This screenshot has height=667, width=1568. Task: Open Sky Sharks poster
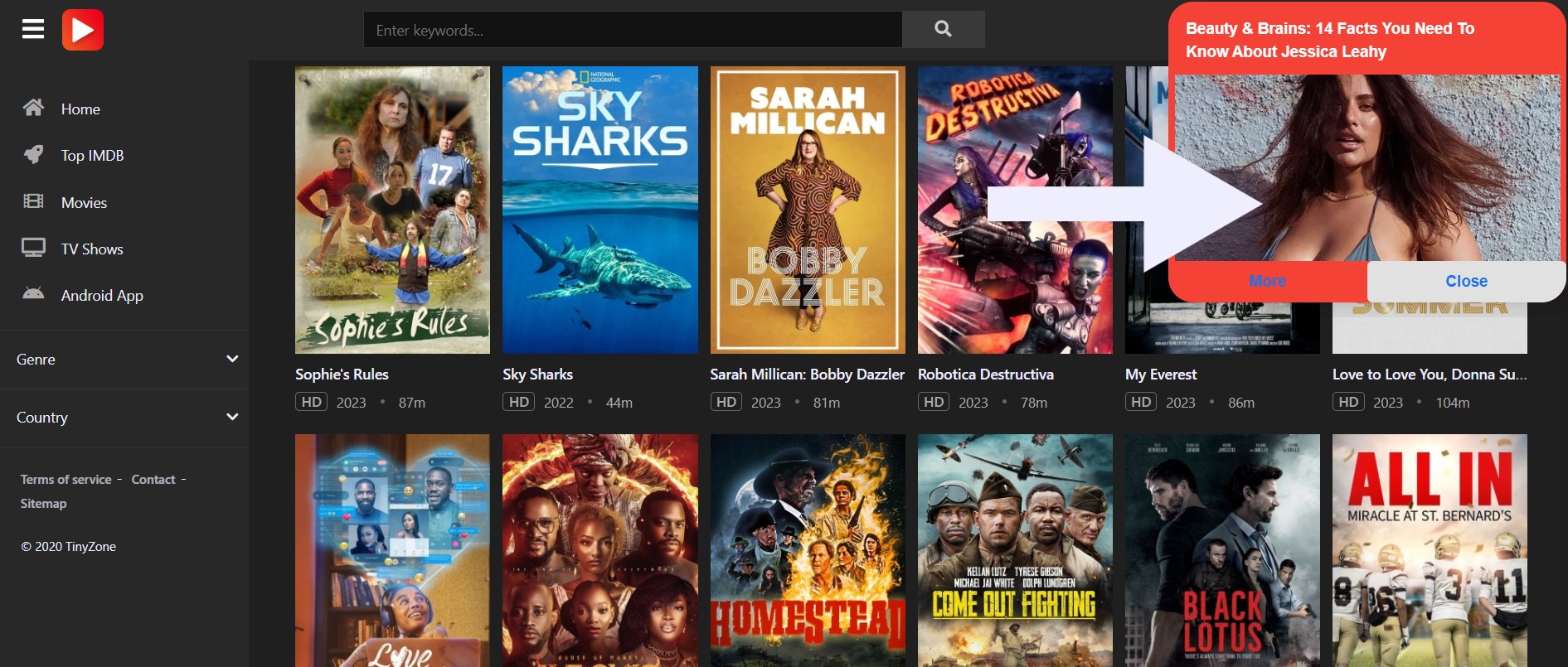click(600, 210)
